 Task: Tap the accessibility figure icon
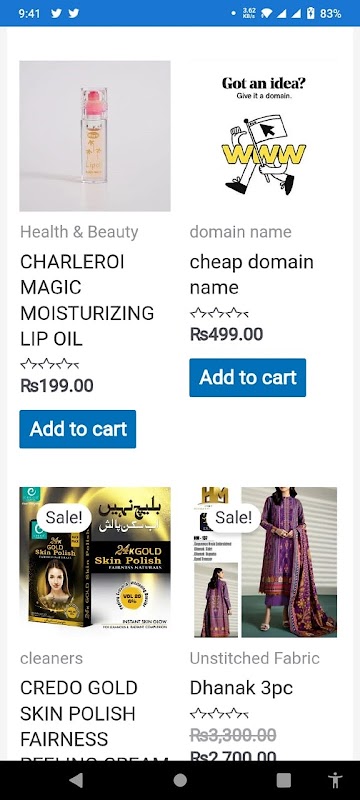click(x=335, y=780)
